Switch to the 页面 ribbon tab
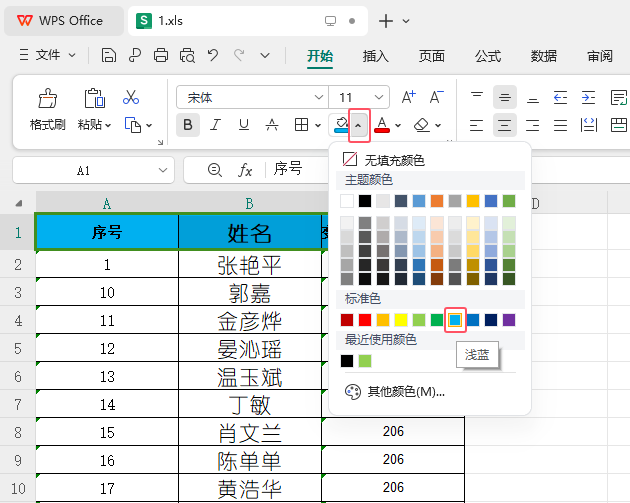This screenshot has height=503, width=630. coord(432,56)
